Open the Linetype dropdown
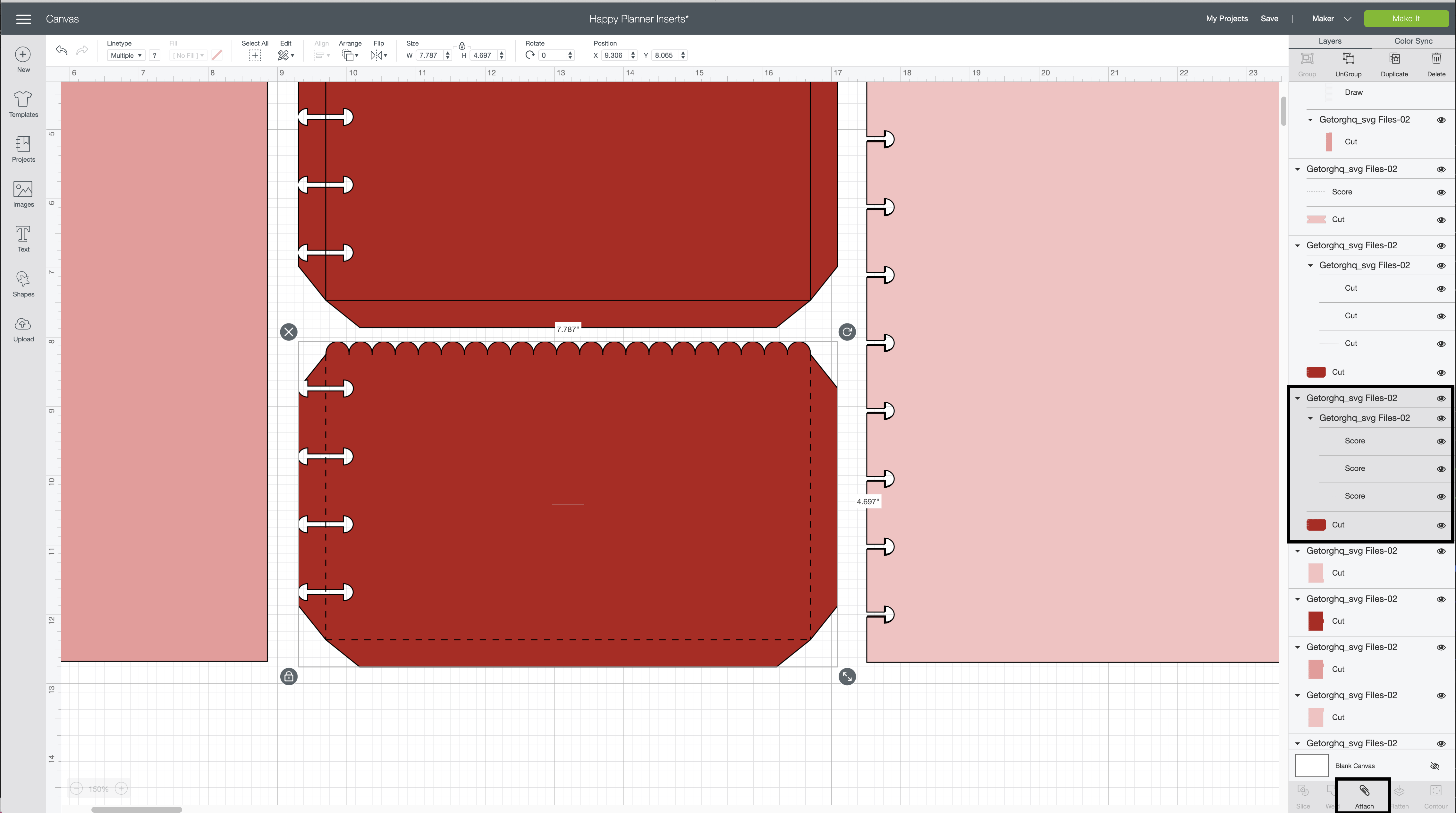This screenshot has height=813, width=1456. point(126,56)
